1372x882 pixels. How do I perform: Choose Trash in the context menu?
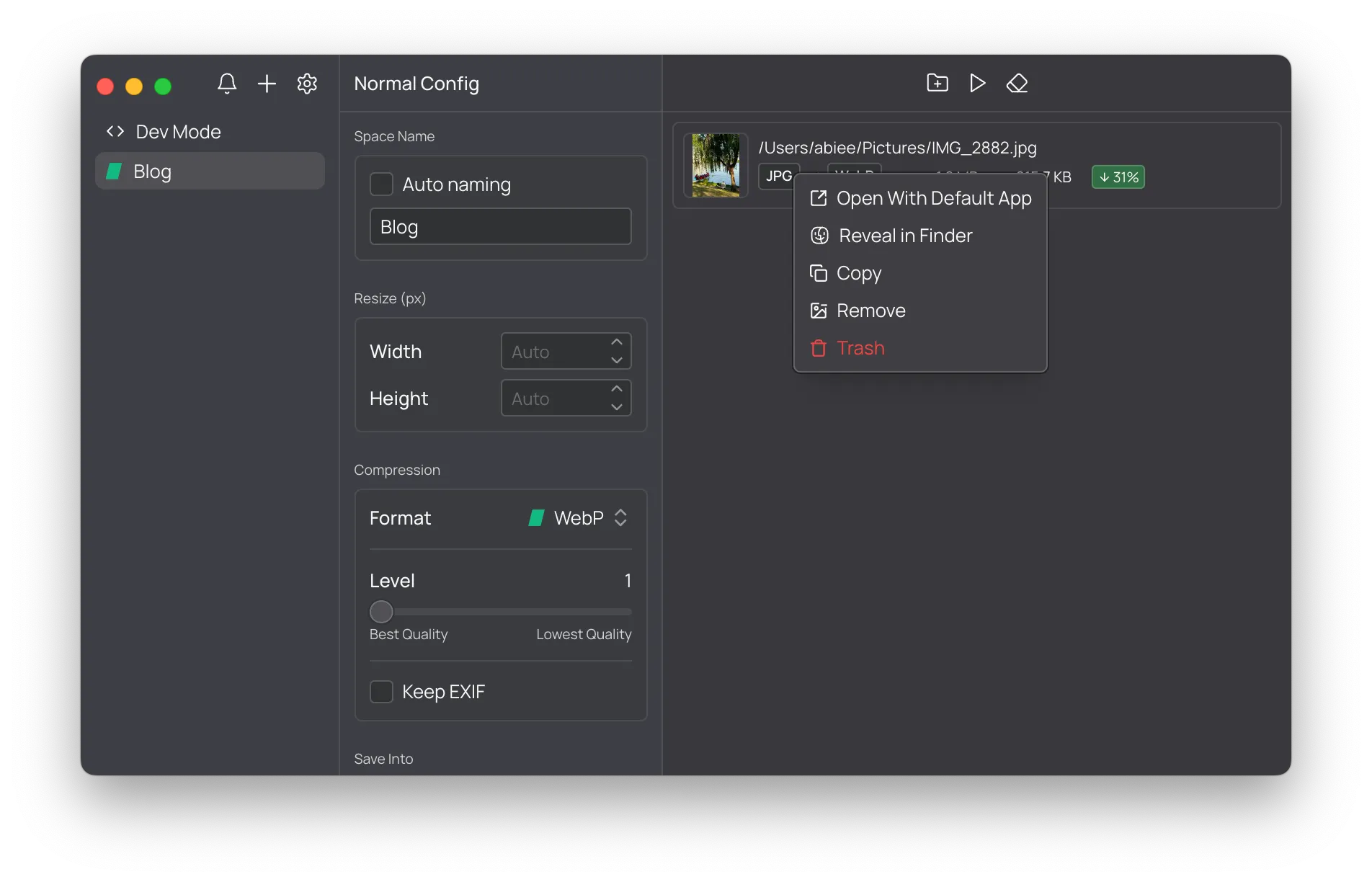click(920, 348)
